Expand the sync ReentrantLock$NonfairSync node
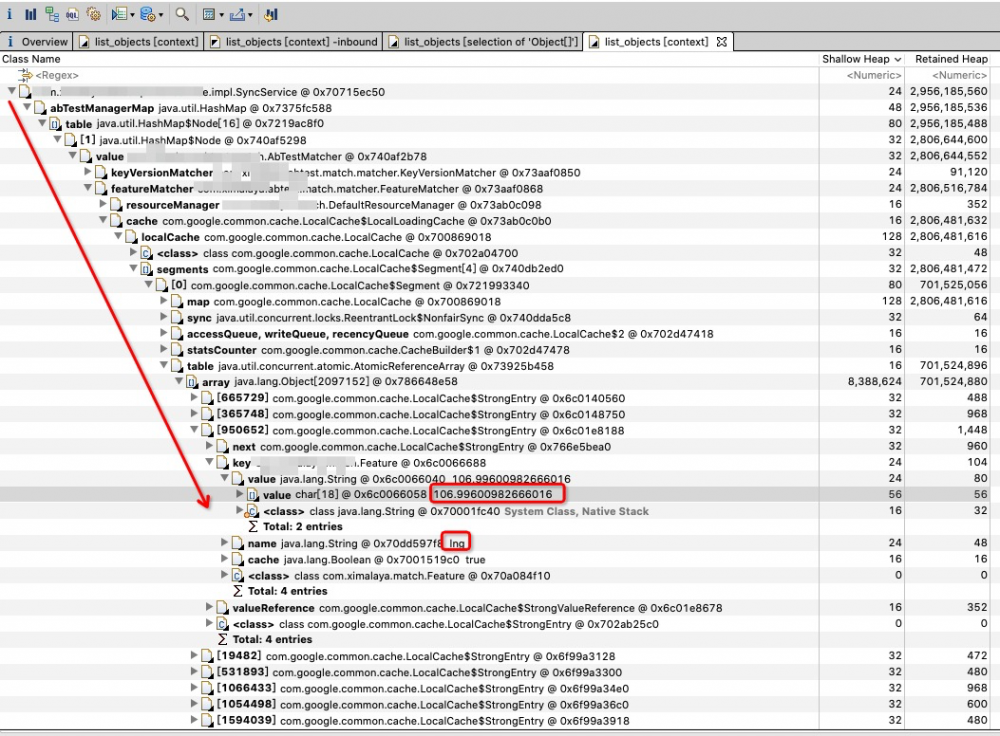 click(x=163, y=317)
